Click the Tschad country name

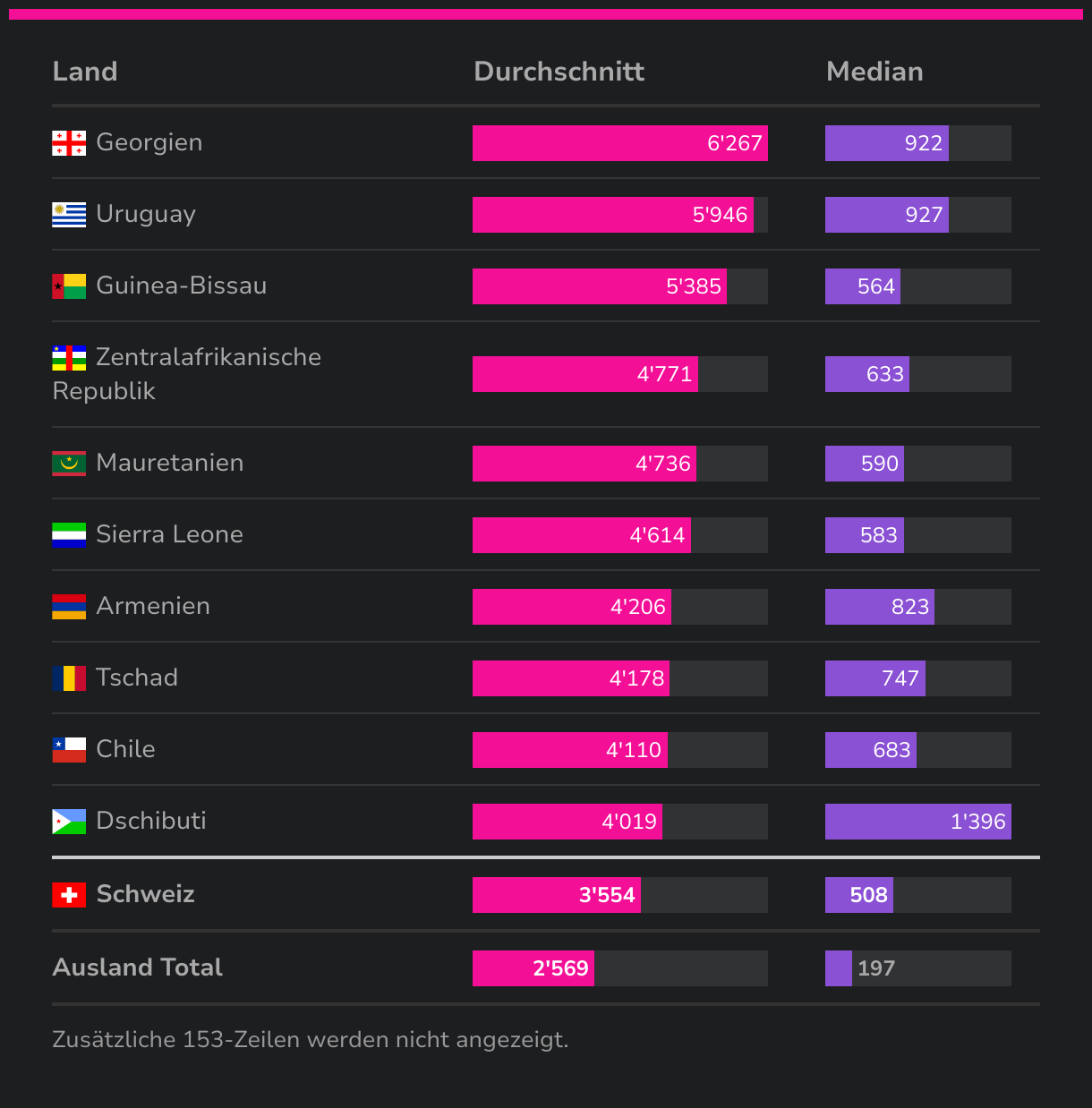(x=137, y=678)
